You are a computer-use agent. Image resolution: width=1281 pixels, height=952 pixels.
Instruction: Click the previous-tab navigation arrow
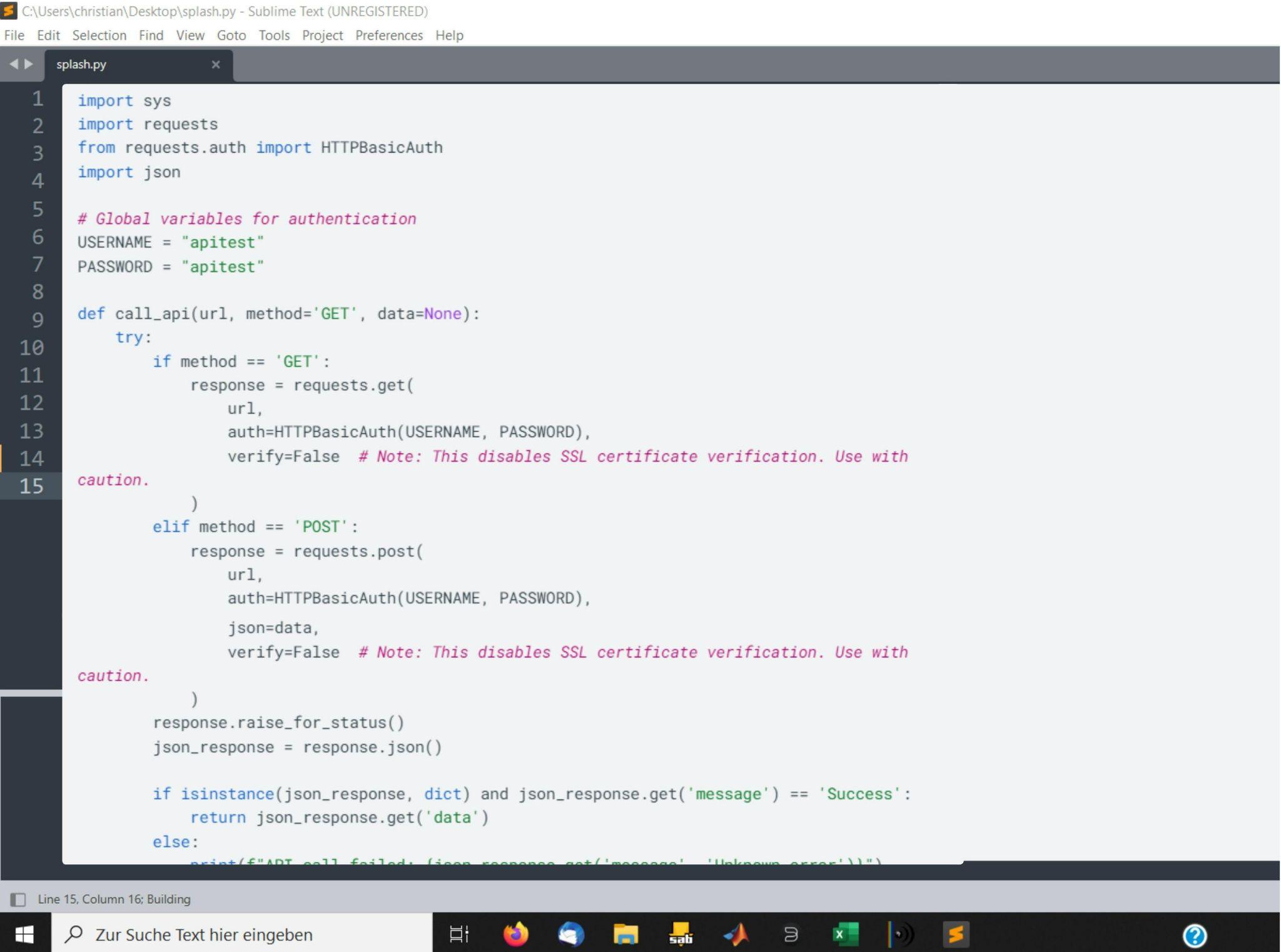(x=14, y=63)
